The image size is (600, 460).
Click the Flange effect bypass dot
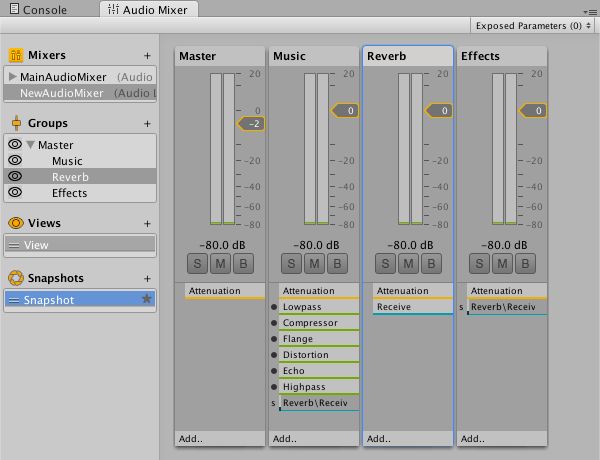click(x=274, y=339)
